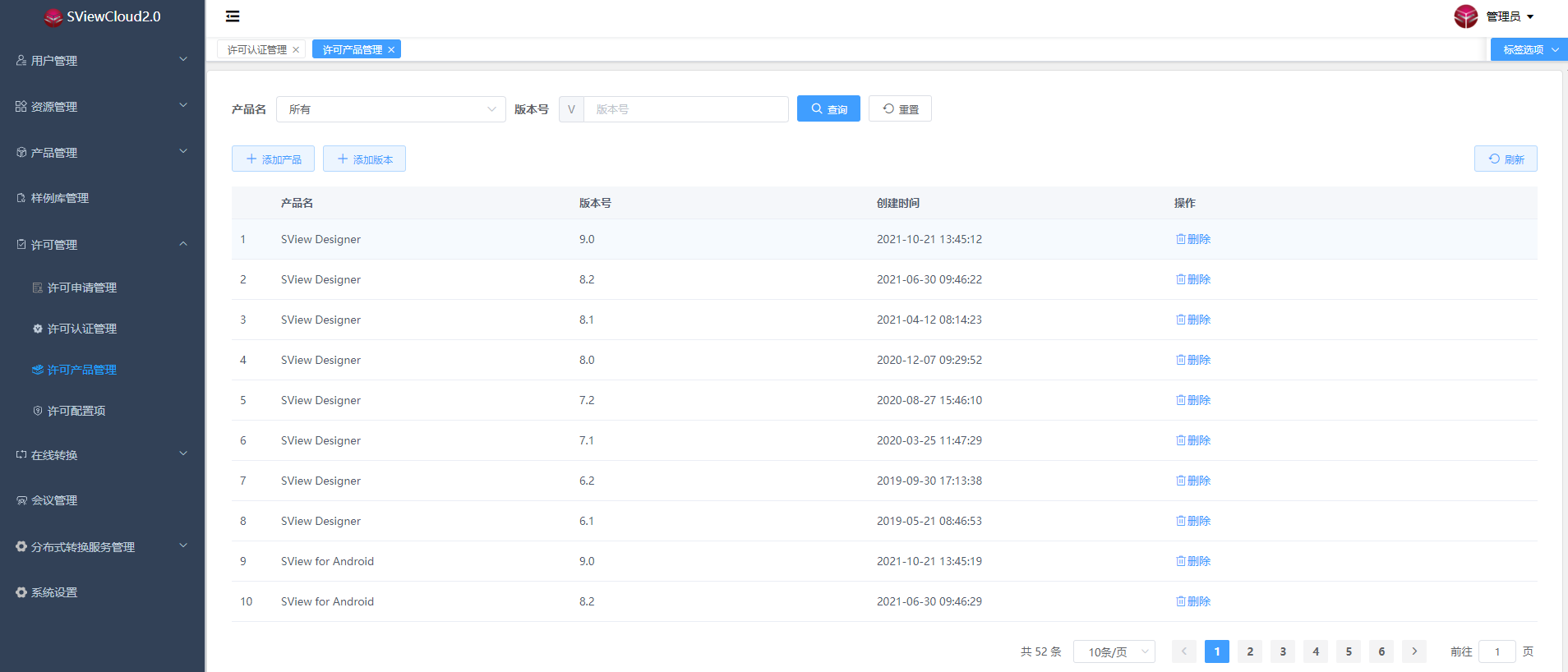
Task: Click the 产品管理 box icon in the sidebar
Action: pos(21,152)
